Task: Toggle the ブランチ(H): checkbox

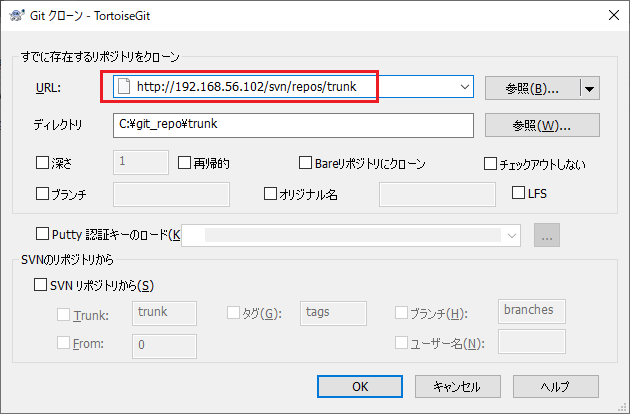Action: click(401, 312)
